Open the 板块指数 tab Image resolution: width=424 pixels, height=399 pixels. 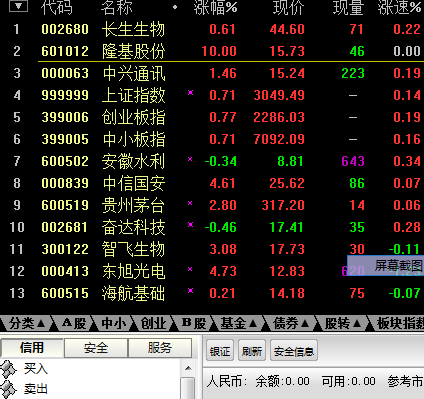(399, 323)
